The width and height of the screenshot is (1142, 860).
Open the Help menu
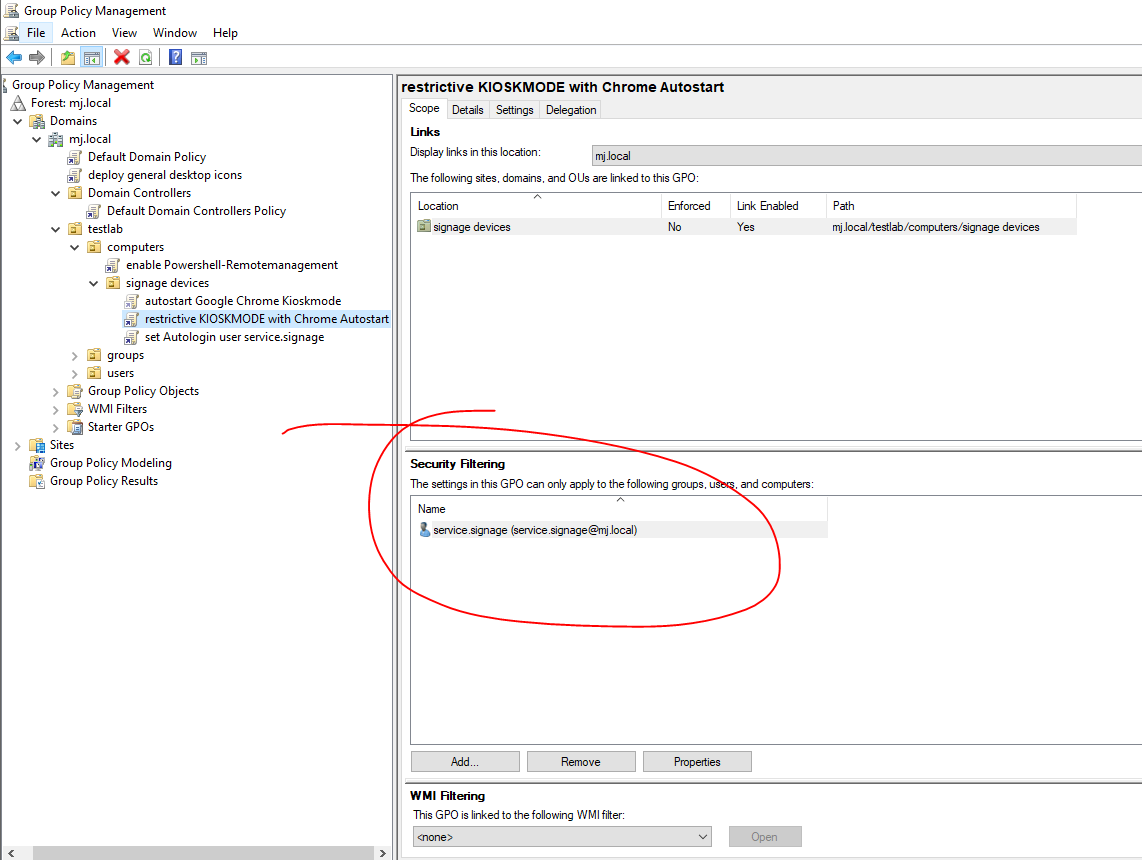(x=225, y=33)
